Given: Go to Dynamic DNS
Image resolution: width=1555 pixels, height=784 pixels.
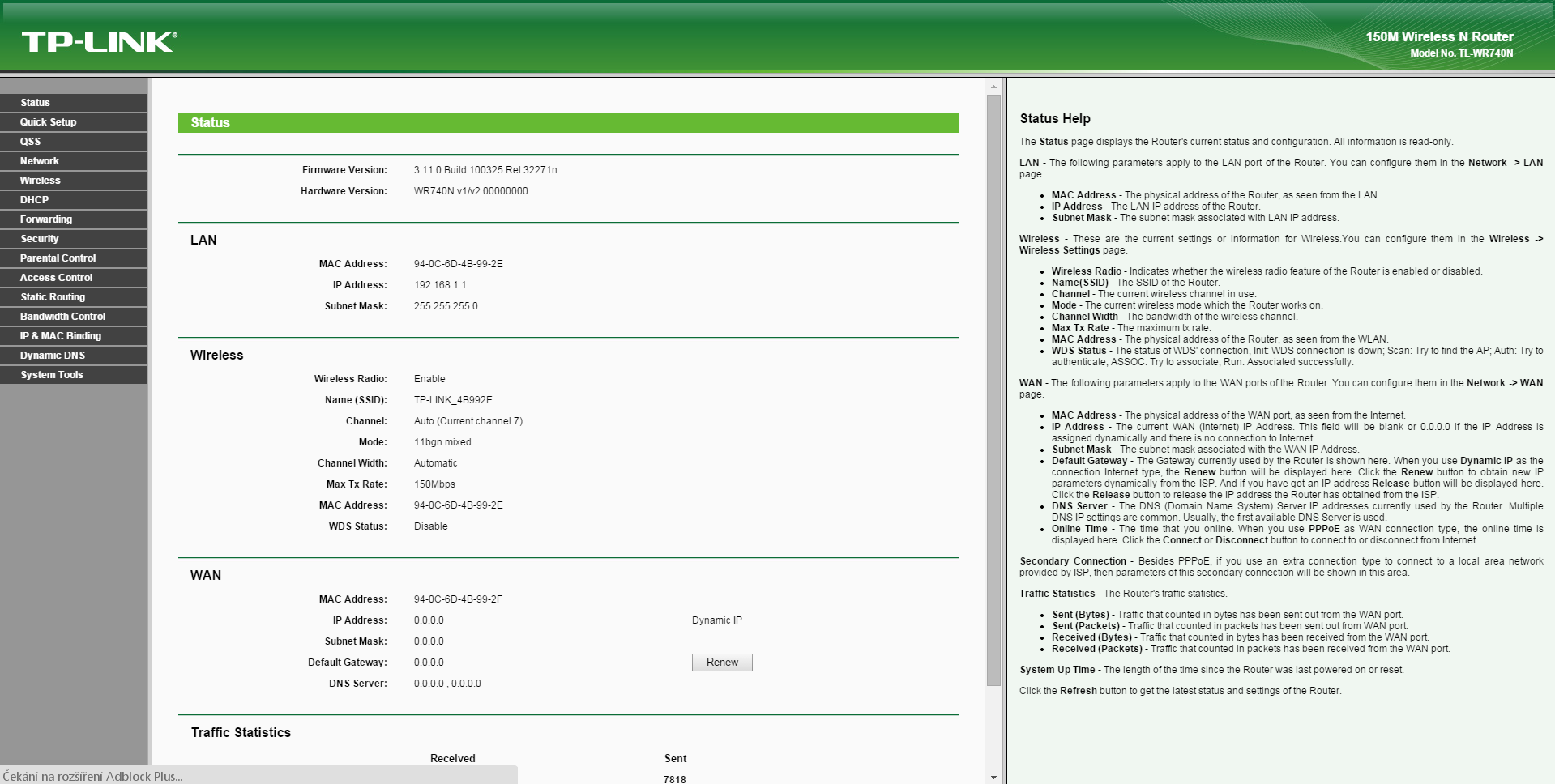Looking at the screenshot, I should (x=74, y=356).
